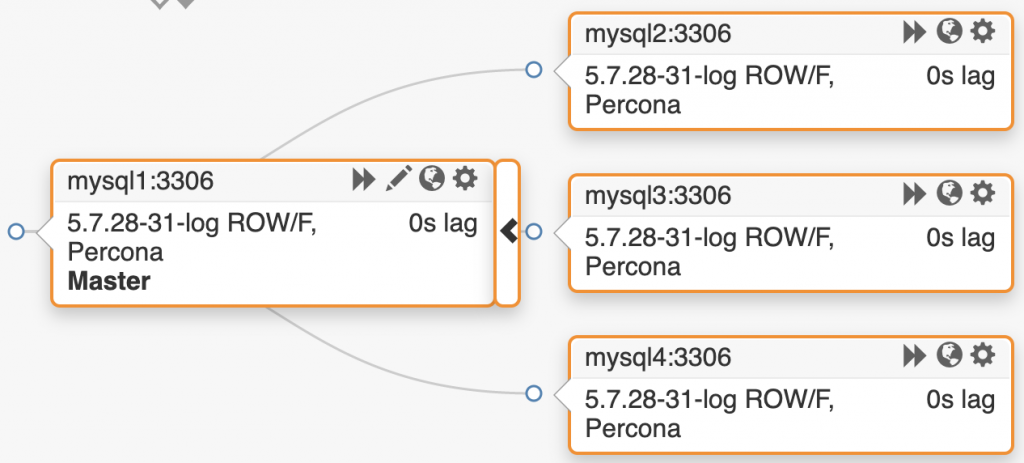This screenshot has height=463, width=1024.
Task: Click the connector circle left of mysql1
Action: tap(16, 232)
